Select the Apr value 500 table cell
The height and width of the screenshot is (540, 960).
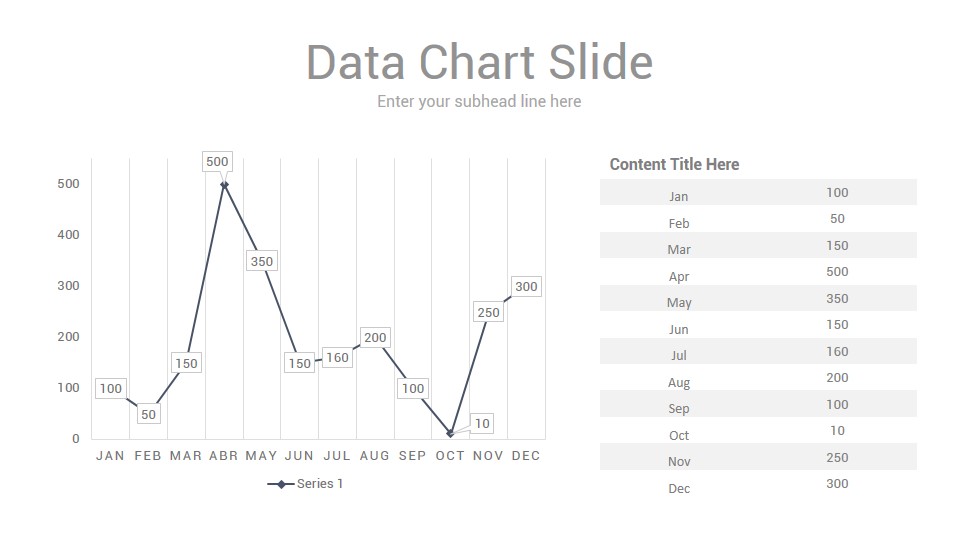(837, 272)
